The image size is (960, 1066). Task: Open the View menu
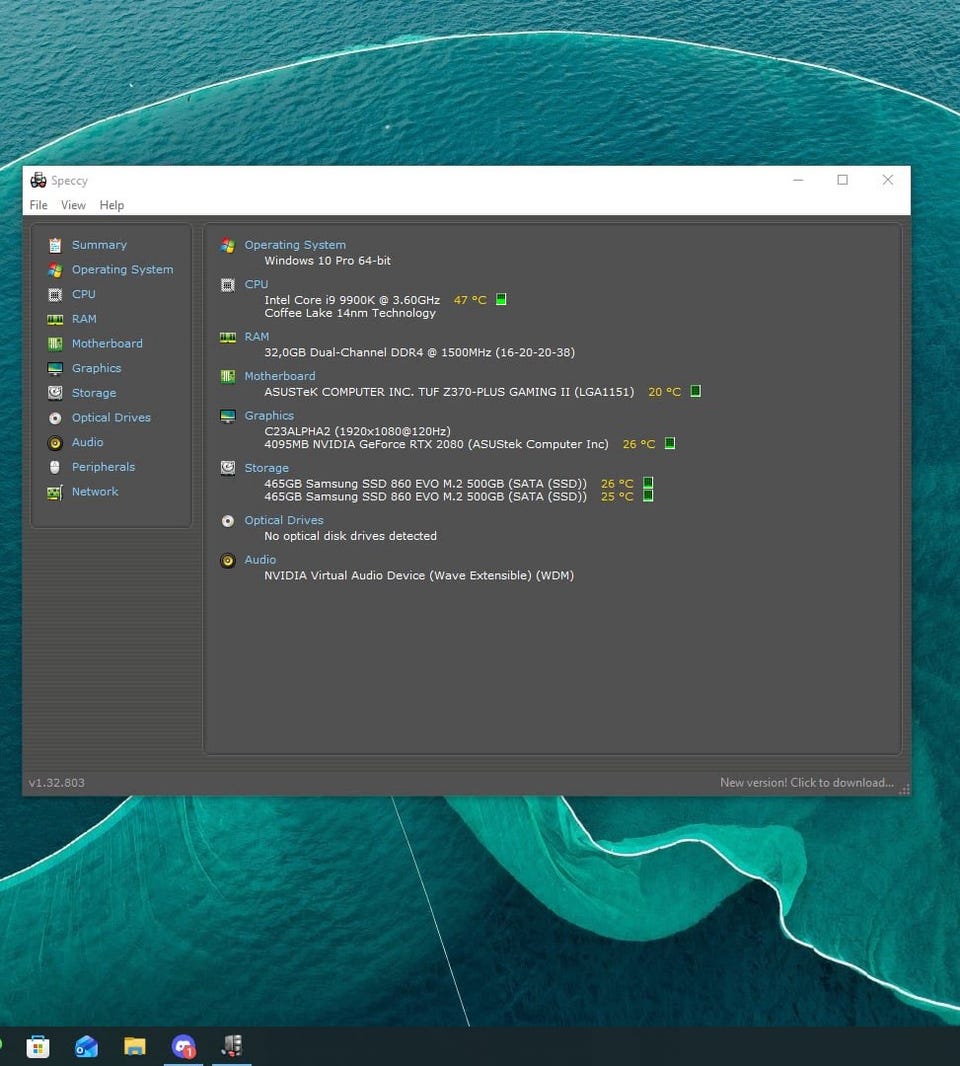coord(73,205)
